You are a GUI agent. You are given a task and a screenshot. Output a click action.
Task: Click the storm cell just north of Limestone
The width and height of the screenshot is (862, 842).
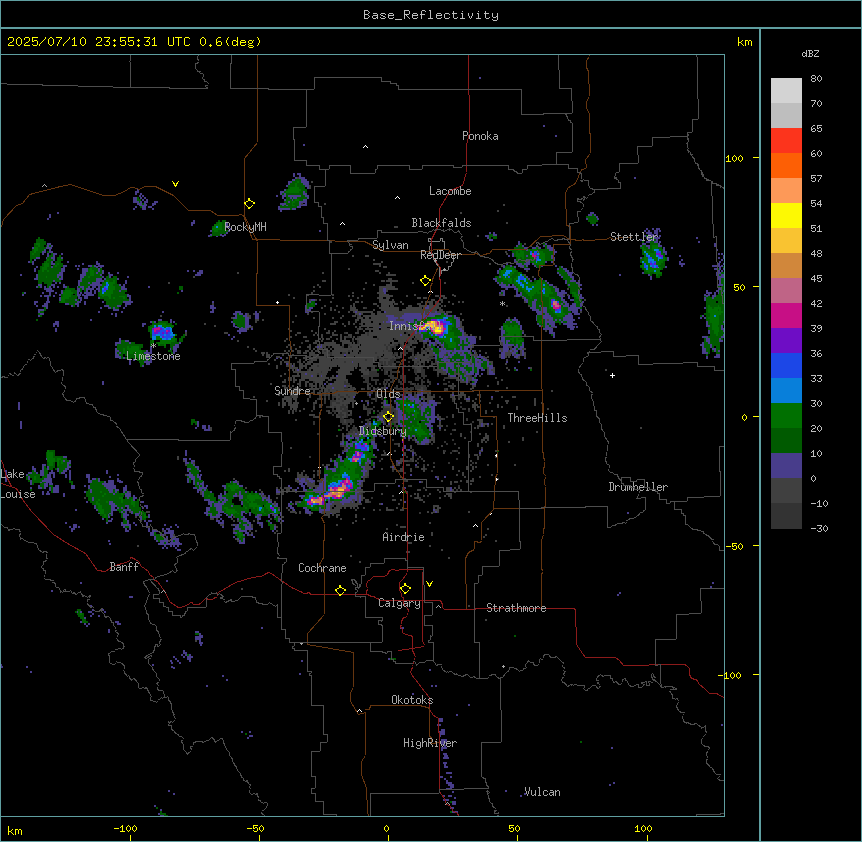pyautogui.click(x=162, y=332)
